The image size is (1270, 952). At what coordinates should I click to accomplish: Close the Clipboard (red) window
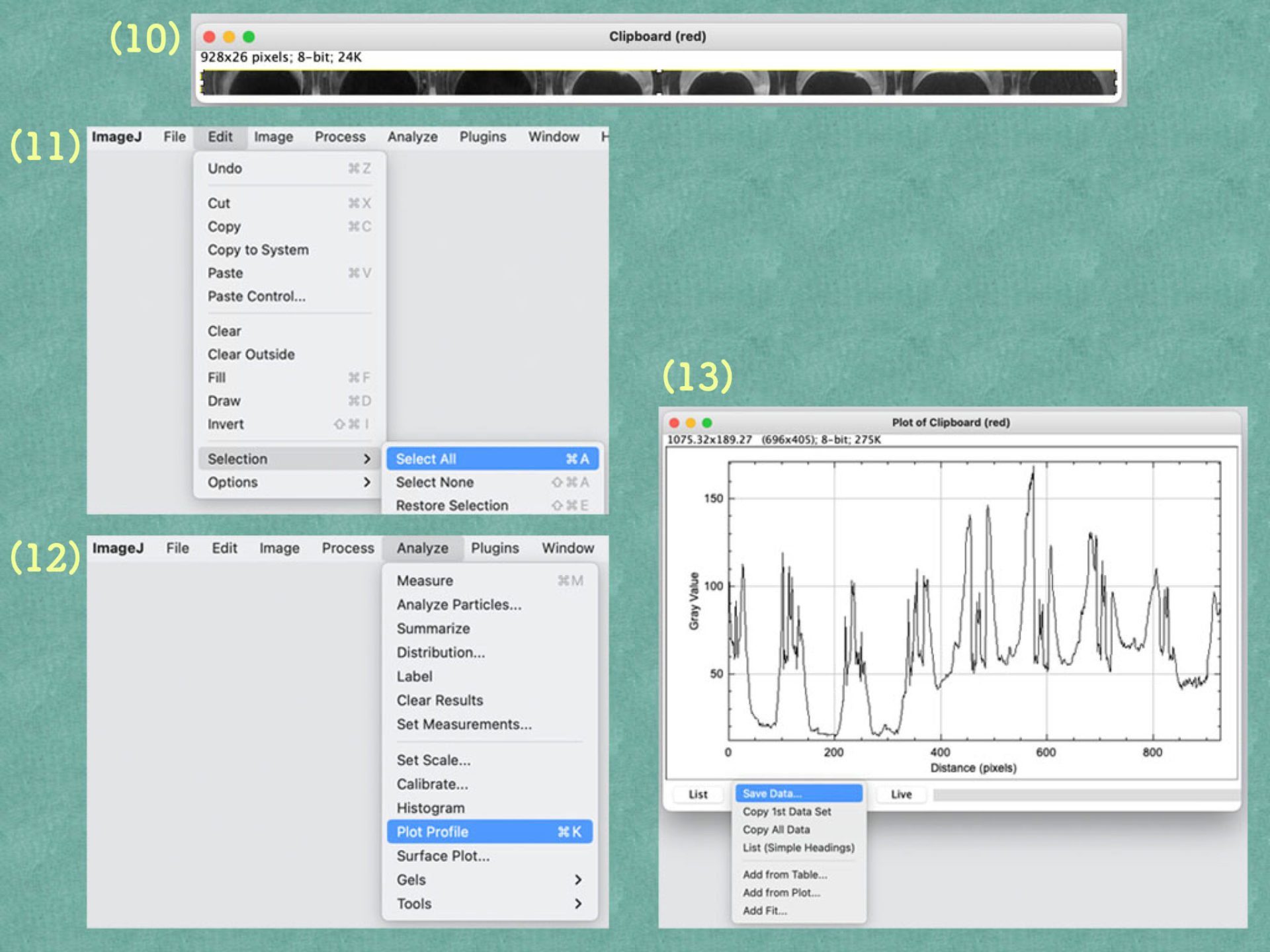[209, 36]
